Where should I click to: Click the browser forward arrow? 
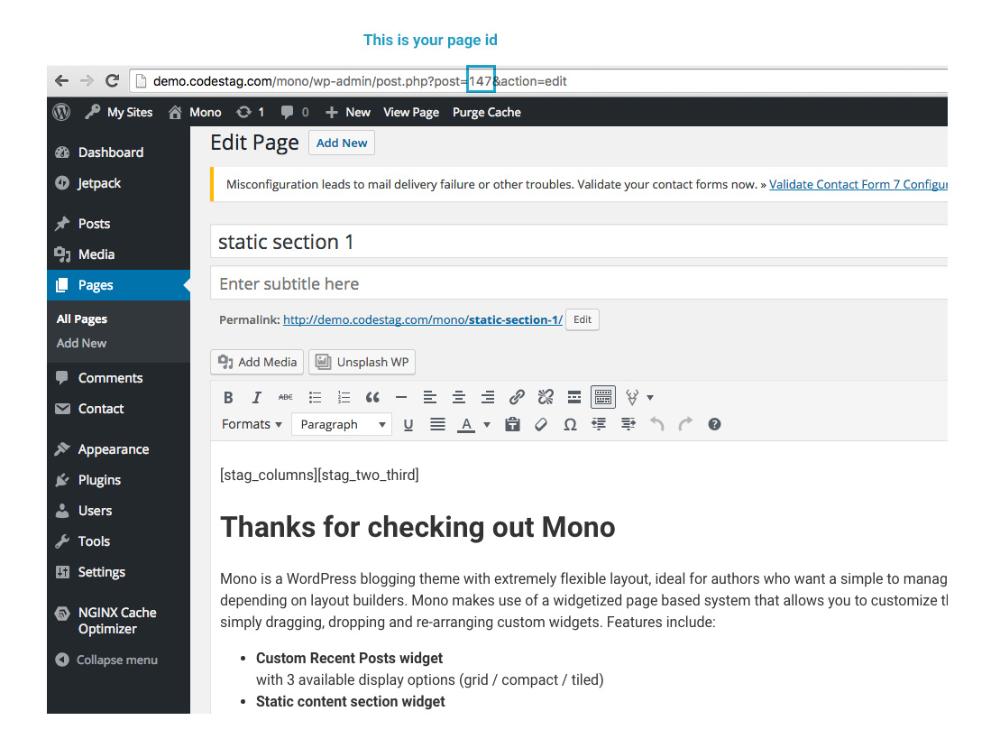coord(87,81)
